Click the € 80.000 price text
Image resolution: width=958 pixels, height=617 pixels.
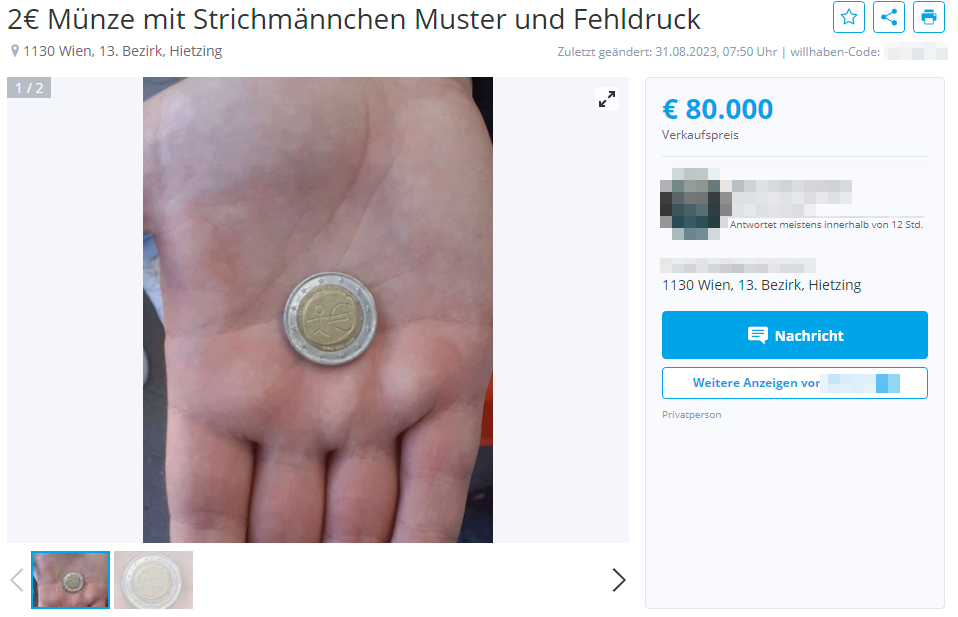tap(717, 109)
